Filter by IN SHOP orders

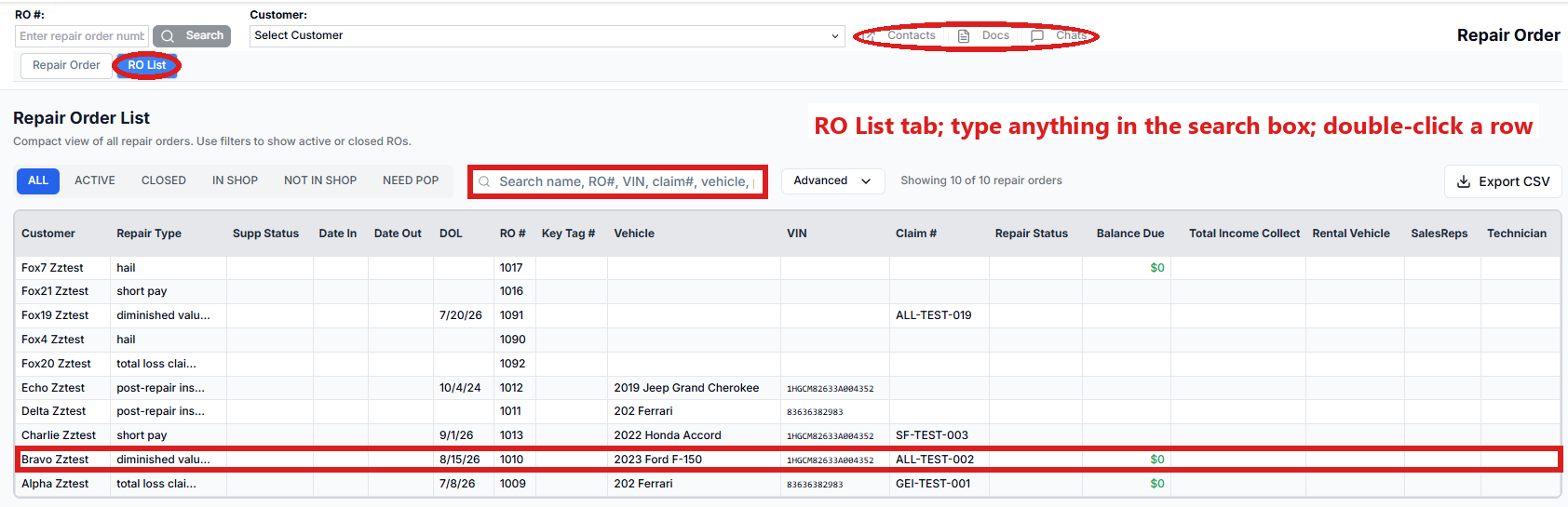235,180
